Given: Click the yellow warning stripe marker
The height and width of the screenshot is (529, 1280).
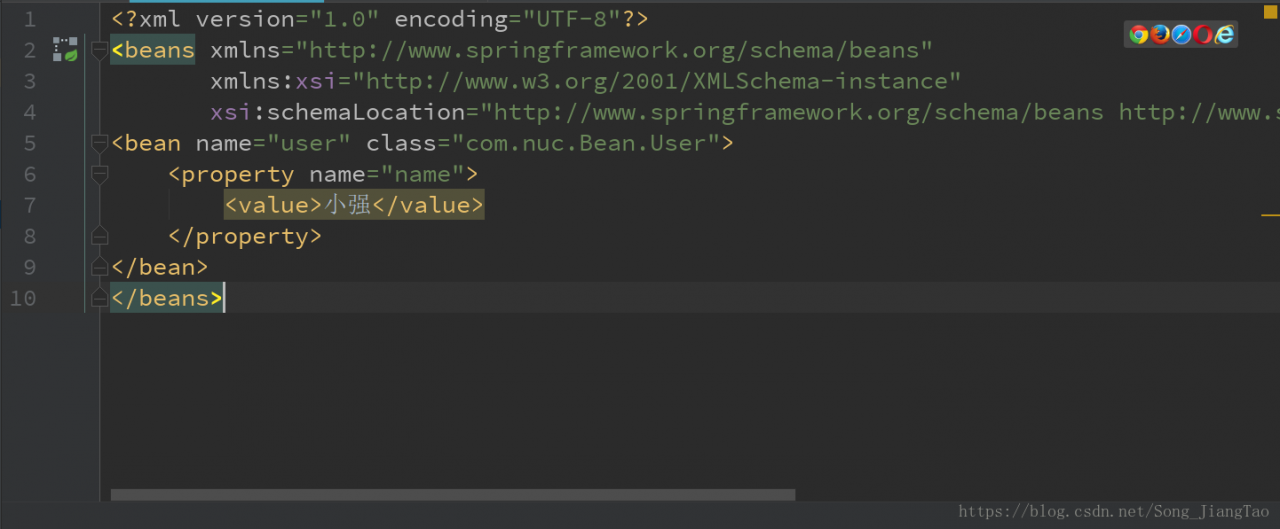Looking at the screenshot, I should pyautogui.click(x=1270, y=214).
